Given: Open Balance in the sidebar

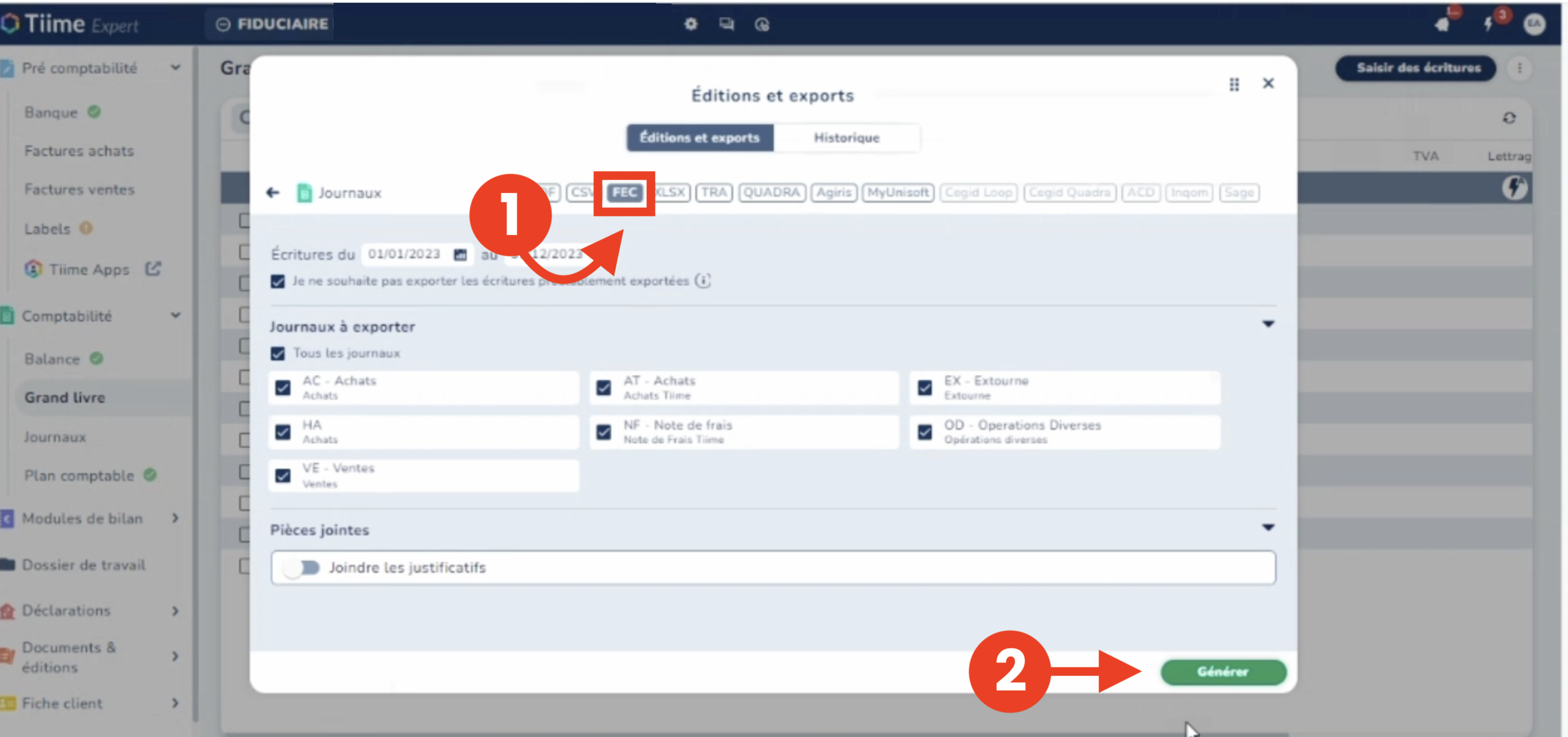Looking at the screenshot, I should tap(52, 359).
